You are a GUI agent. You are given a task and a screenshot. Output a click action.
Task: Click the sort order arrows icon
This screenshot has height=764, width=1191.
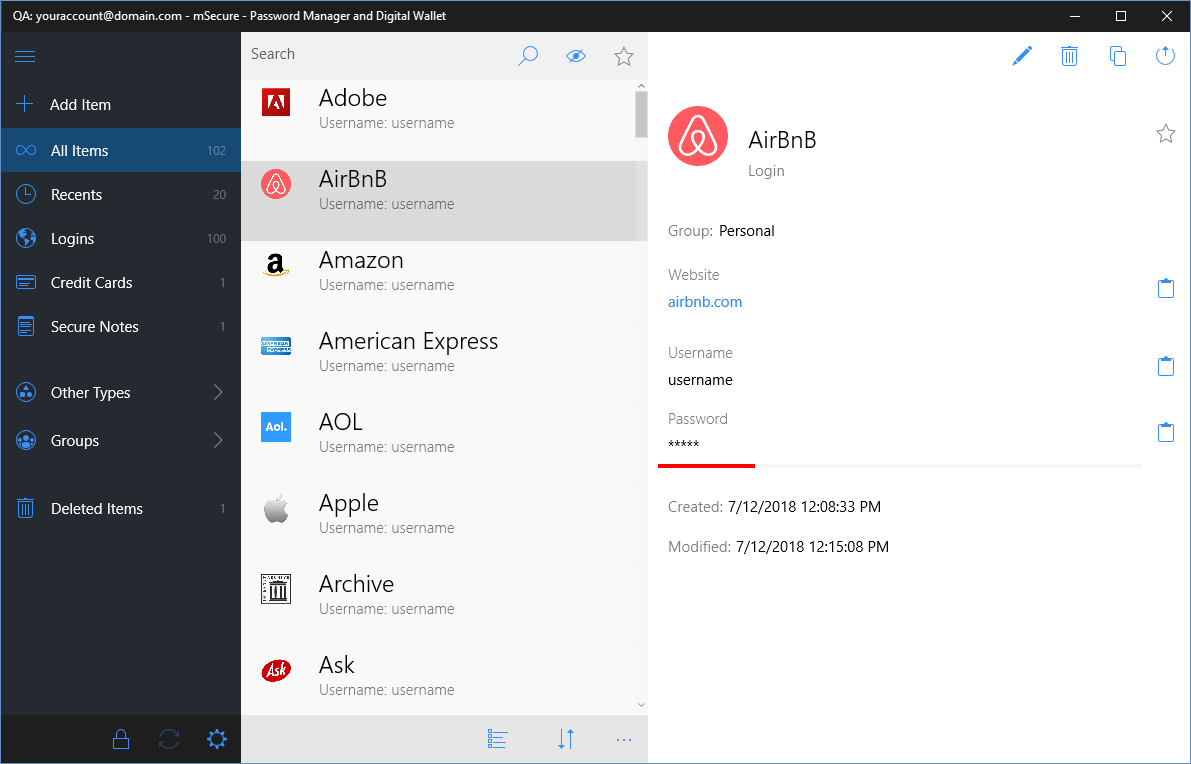pos(566,739)
